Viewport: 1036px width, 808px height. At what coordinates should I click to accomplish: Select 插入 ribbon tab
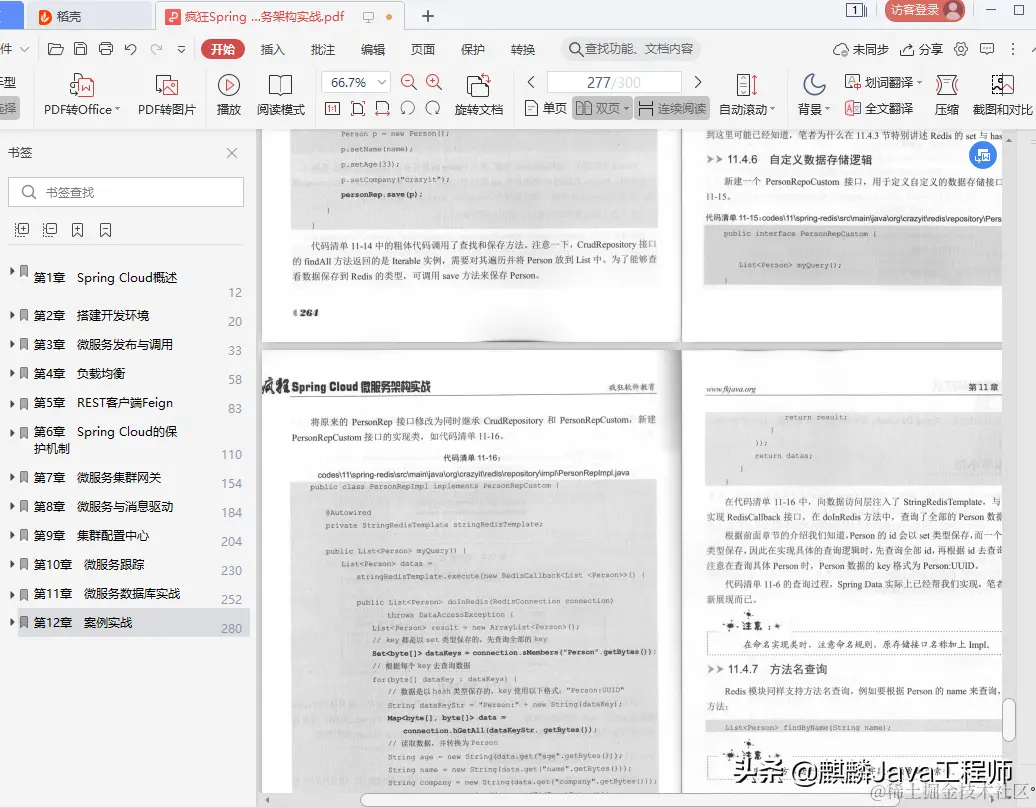(x=272, y=49)
